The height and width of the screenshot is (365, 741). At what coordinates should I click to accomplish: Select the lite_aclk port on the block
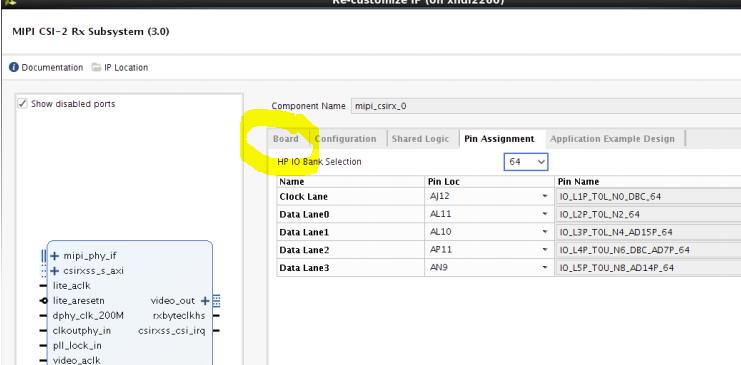click(x=71, y=286)
